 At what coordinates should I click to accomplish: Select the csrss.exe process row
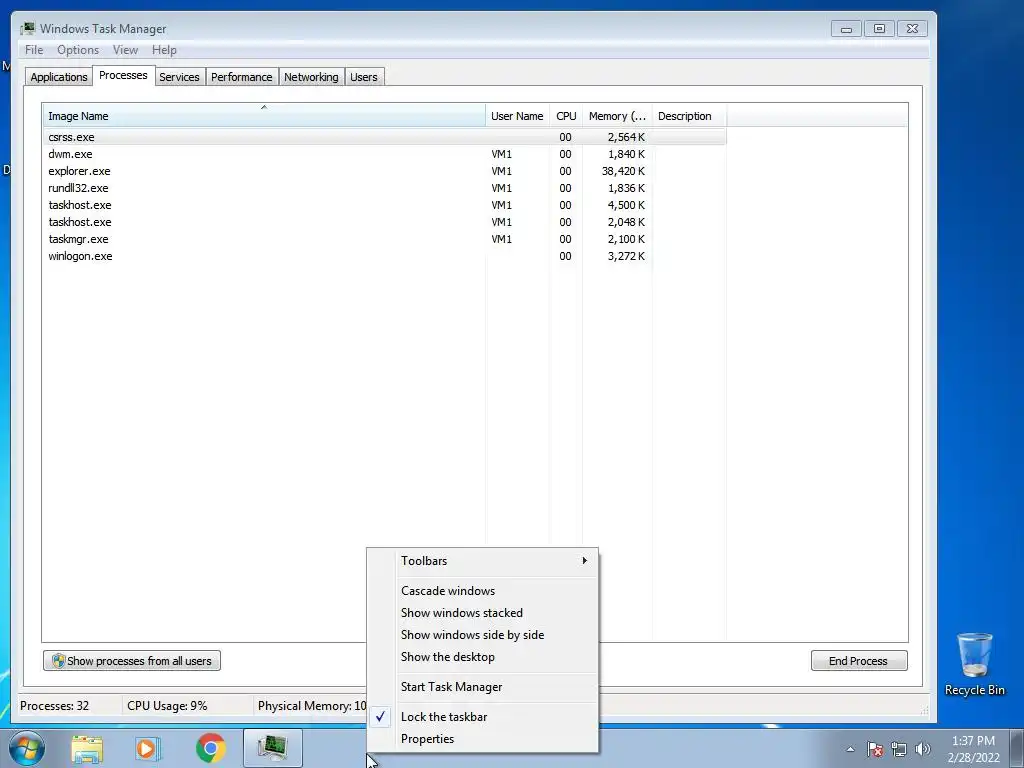(385, 137)
